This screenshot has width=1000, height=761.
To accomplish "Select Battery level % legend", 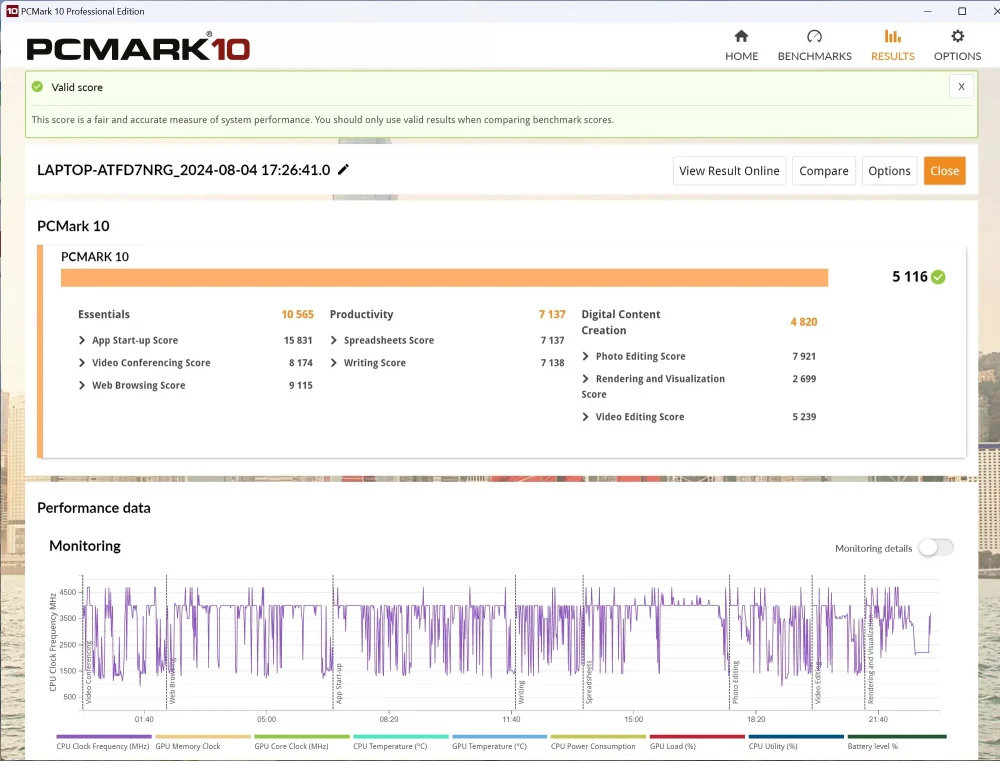I will pos(896,742).
